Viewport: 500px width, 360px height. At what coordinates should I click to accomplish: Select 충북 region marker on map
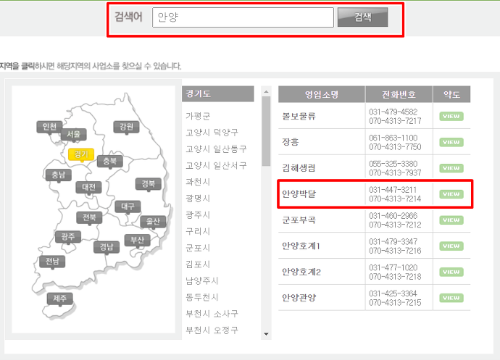[110, 161]
